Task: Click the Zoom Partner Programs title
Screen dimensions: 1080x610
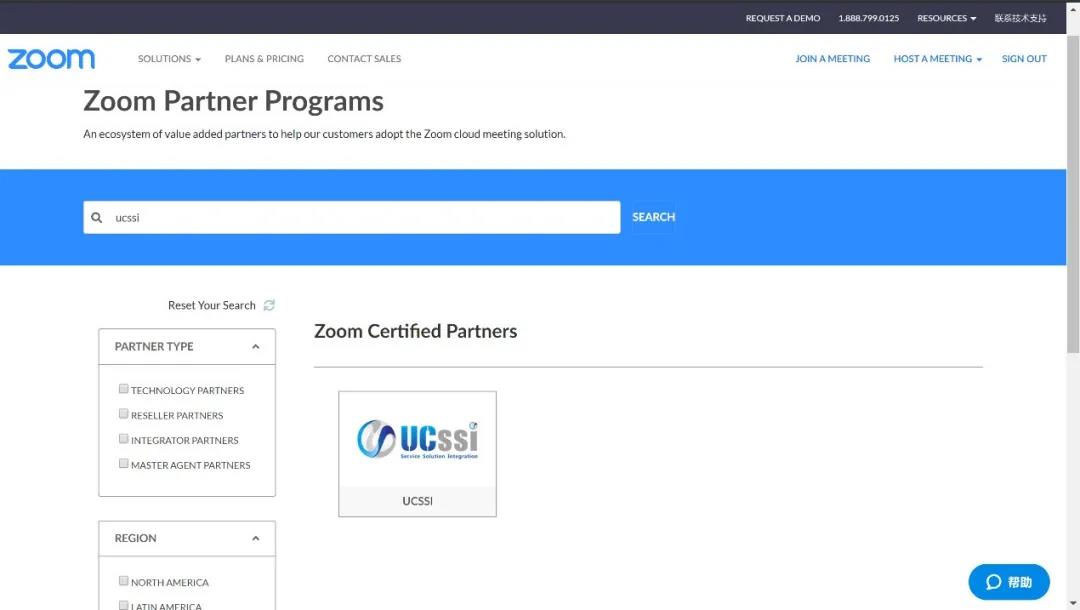Action: click(233, 101)
